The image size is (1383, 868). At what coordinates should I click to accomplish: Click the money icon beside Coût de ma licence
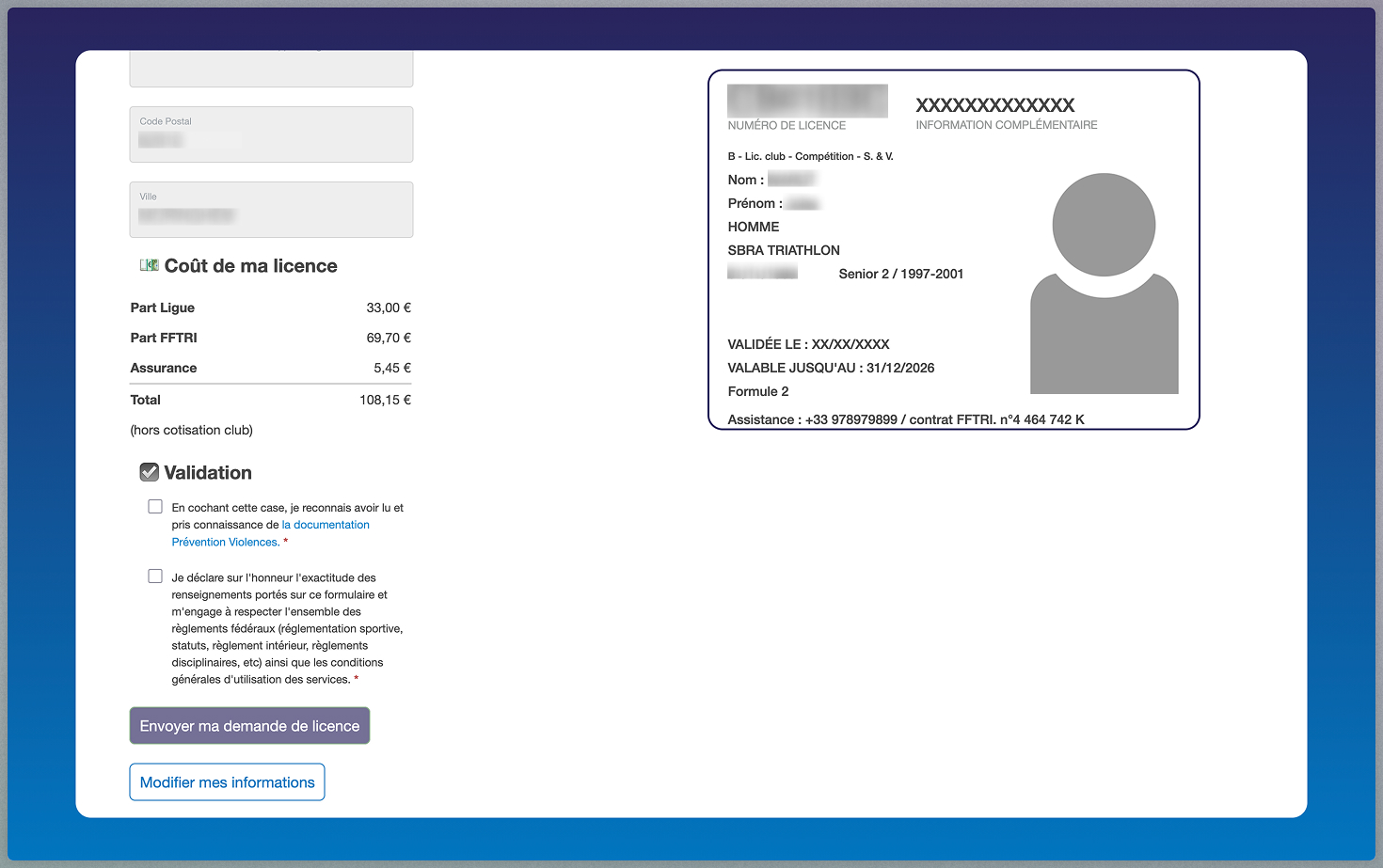pos(149,265)
